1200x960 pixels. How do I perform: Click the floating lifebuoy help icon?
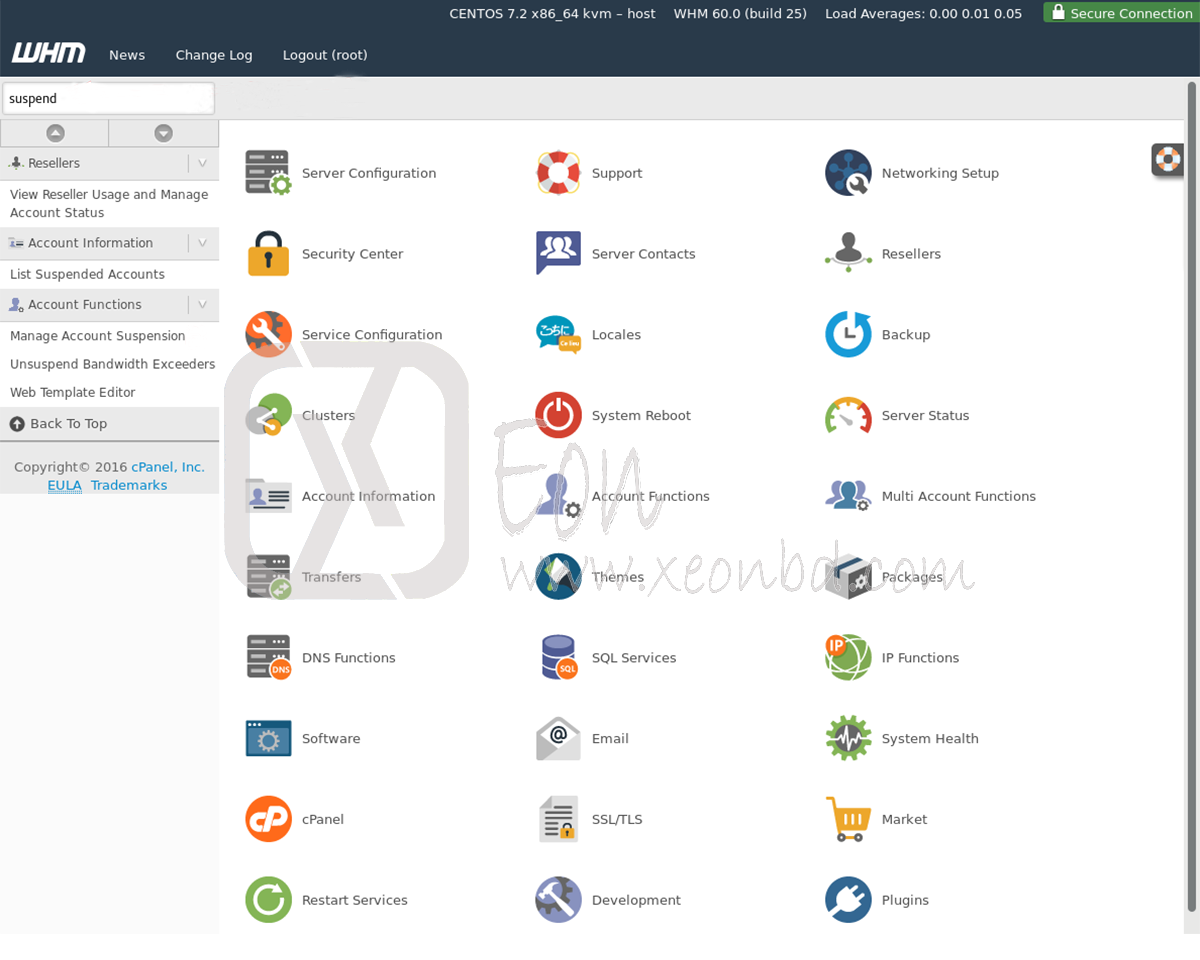tap(1167, 159)
